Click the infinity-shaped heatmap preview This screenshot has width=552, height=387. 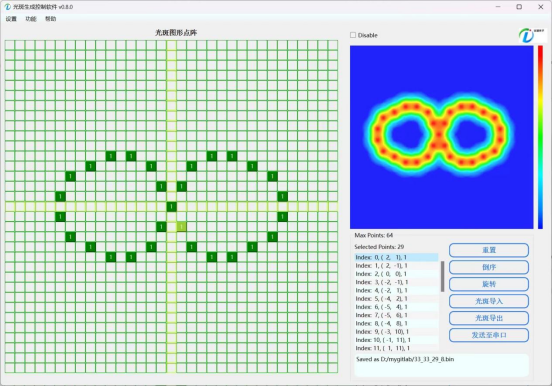coord(441,137)
